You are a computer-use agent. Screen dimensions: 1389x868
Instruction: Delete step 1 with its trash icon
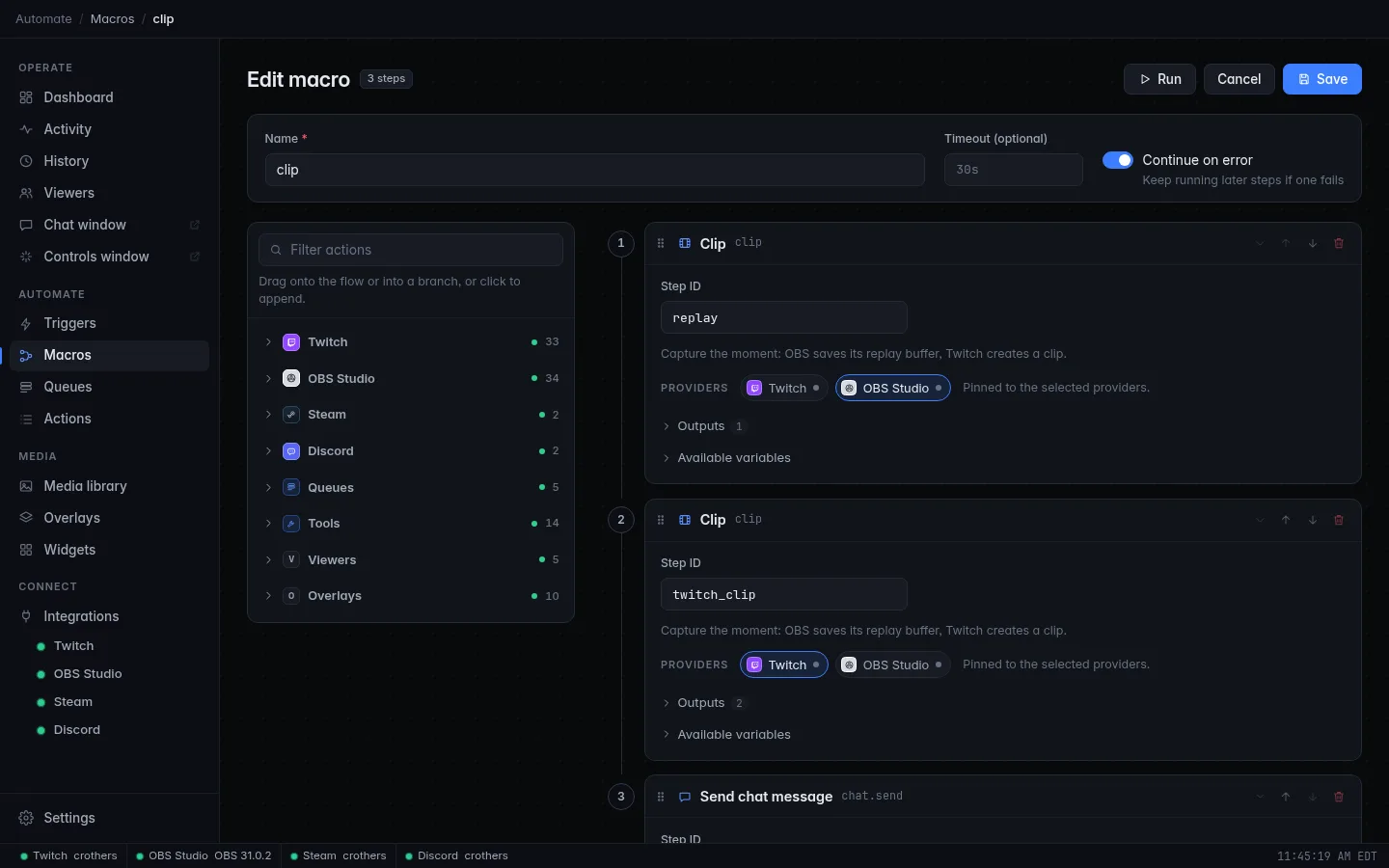click(1339, 243)
